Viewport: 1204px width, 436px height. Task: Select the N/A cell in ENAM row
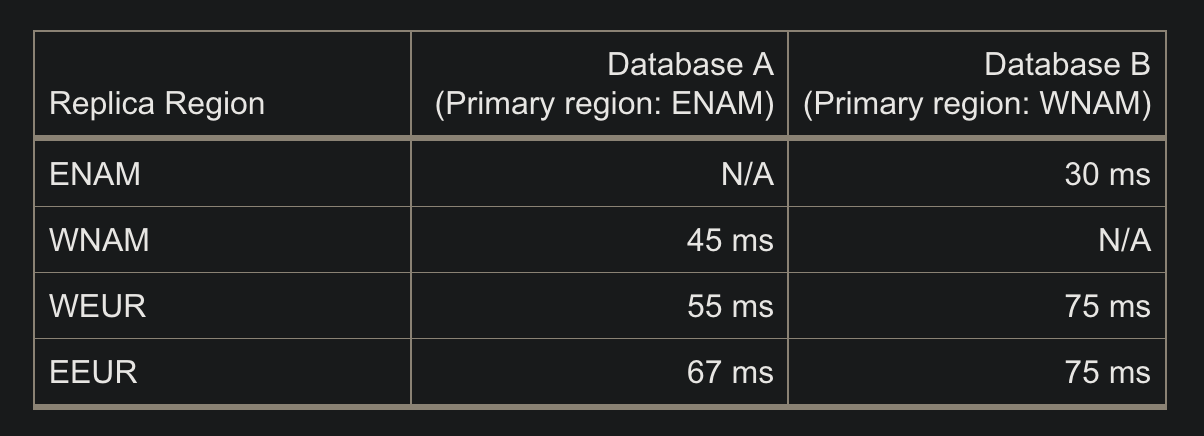tap(746, 174)
